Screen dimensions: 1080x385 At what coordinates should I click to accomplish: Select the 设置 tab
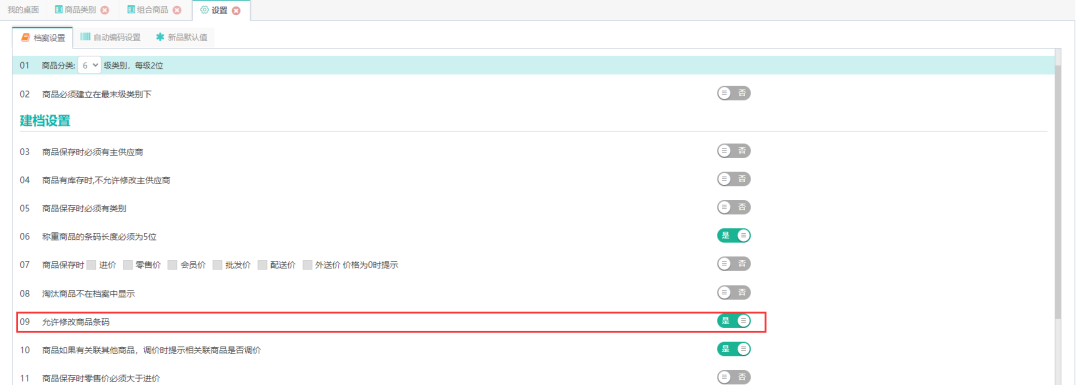[220, 10]
